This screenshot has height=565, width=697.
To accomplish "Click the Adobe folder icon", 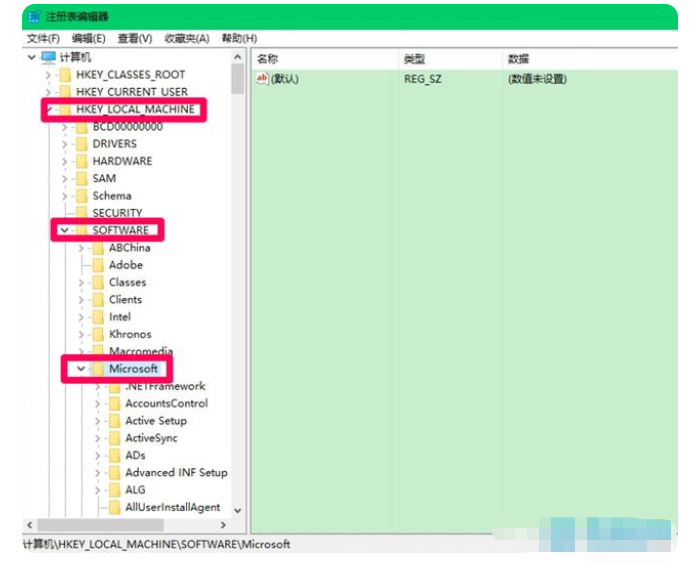I will (x=98, y=265).
